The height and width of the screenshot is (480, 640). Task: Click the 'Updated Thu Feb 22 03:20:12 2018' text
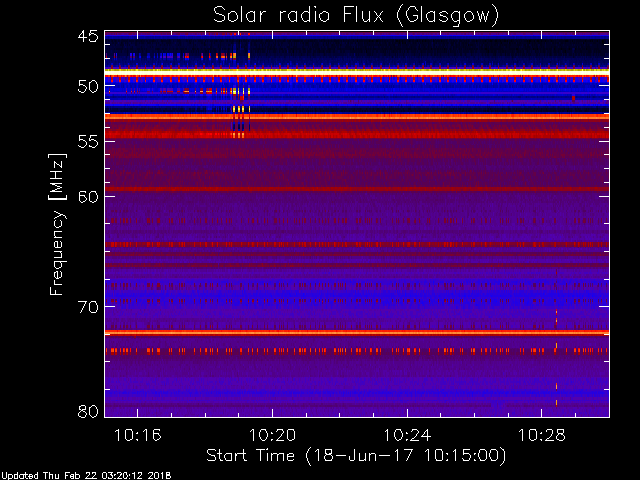pyautogui.click(x=86, y=476)
